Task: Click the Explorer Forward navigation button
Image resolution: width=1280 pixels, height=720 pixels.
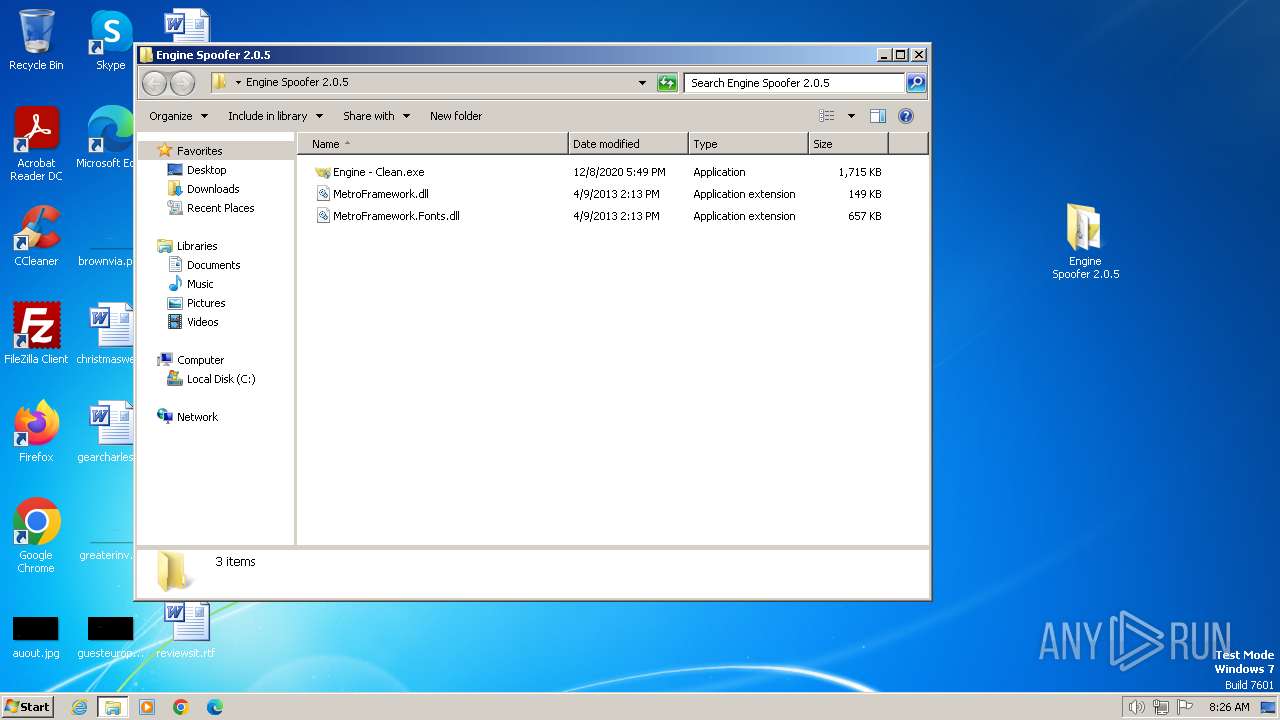Action: [182, 83]
